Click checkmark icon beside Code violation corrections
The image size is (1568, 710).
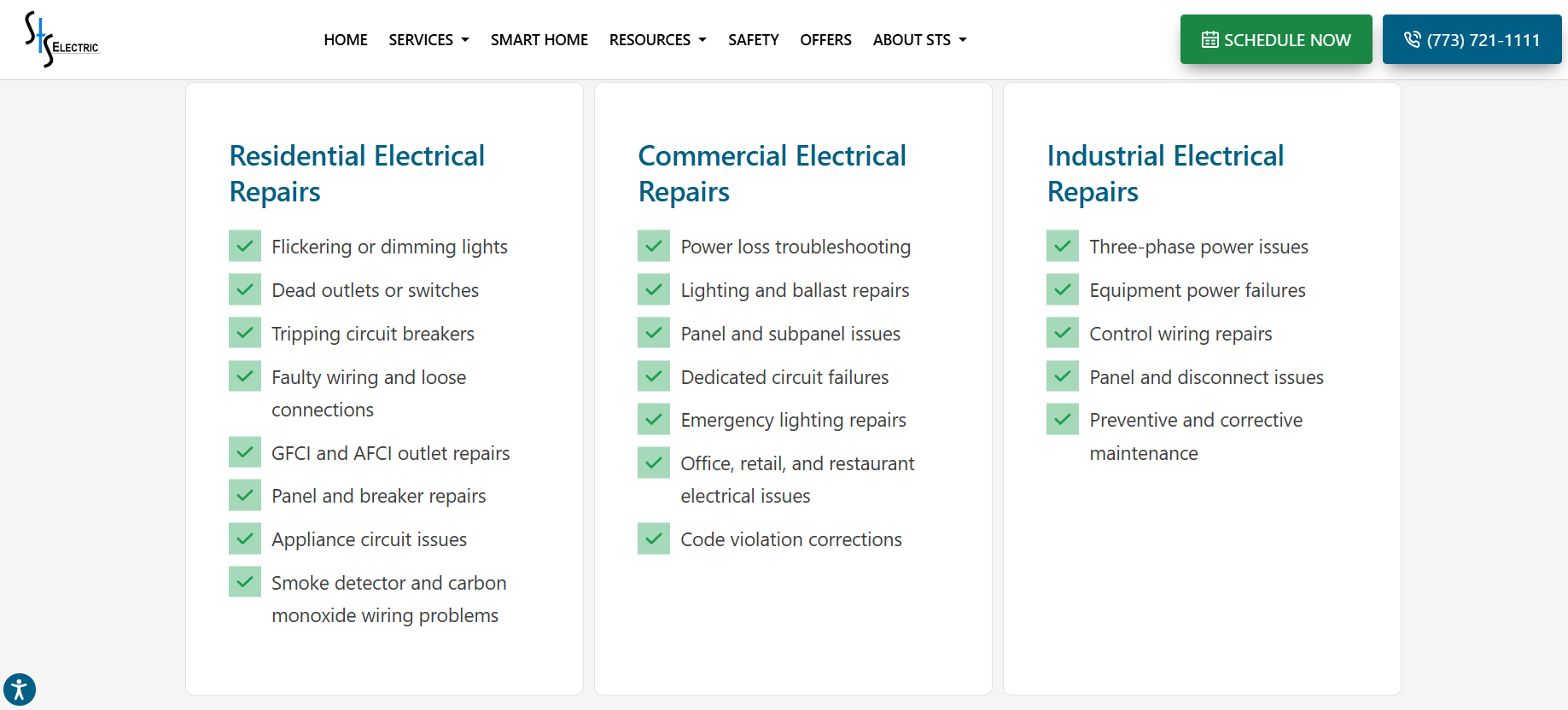coord(654,538)
